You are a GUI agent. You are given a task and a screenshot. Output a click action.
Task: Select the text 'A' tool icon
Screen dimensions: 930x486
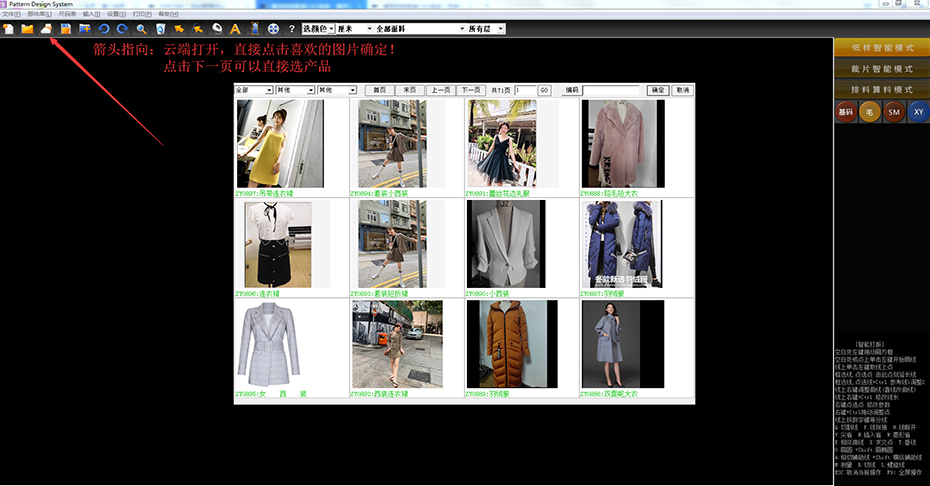point(235,29)
